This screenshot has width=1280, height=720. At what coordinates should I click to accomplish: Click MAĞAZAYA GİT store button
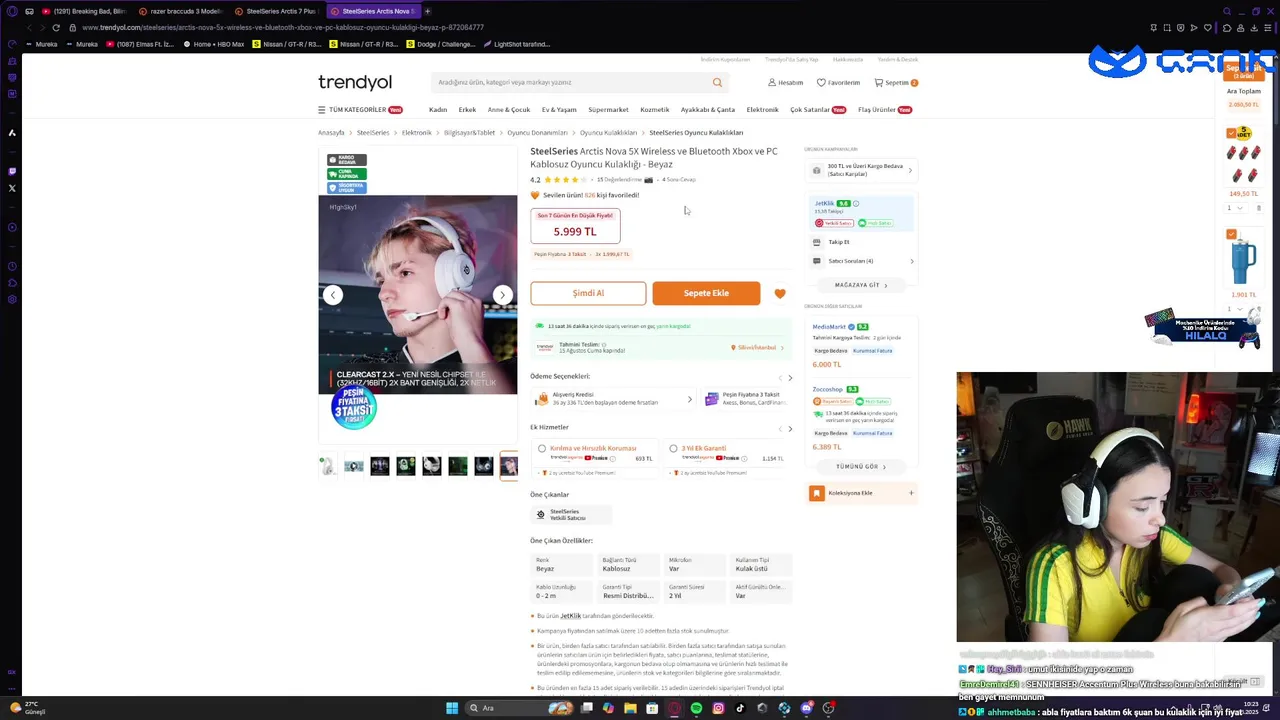point(861,285)
